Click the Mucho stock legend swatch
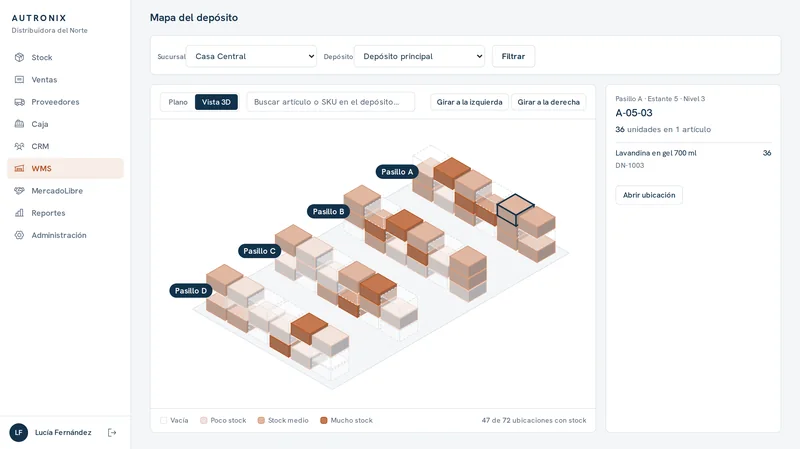 point(323,420)
